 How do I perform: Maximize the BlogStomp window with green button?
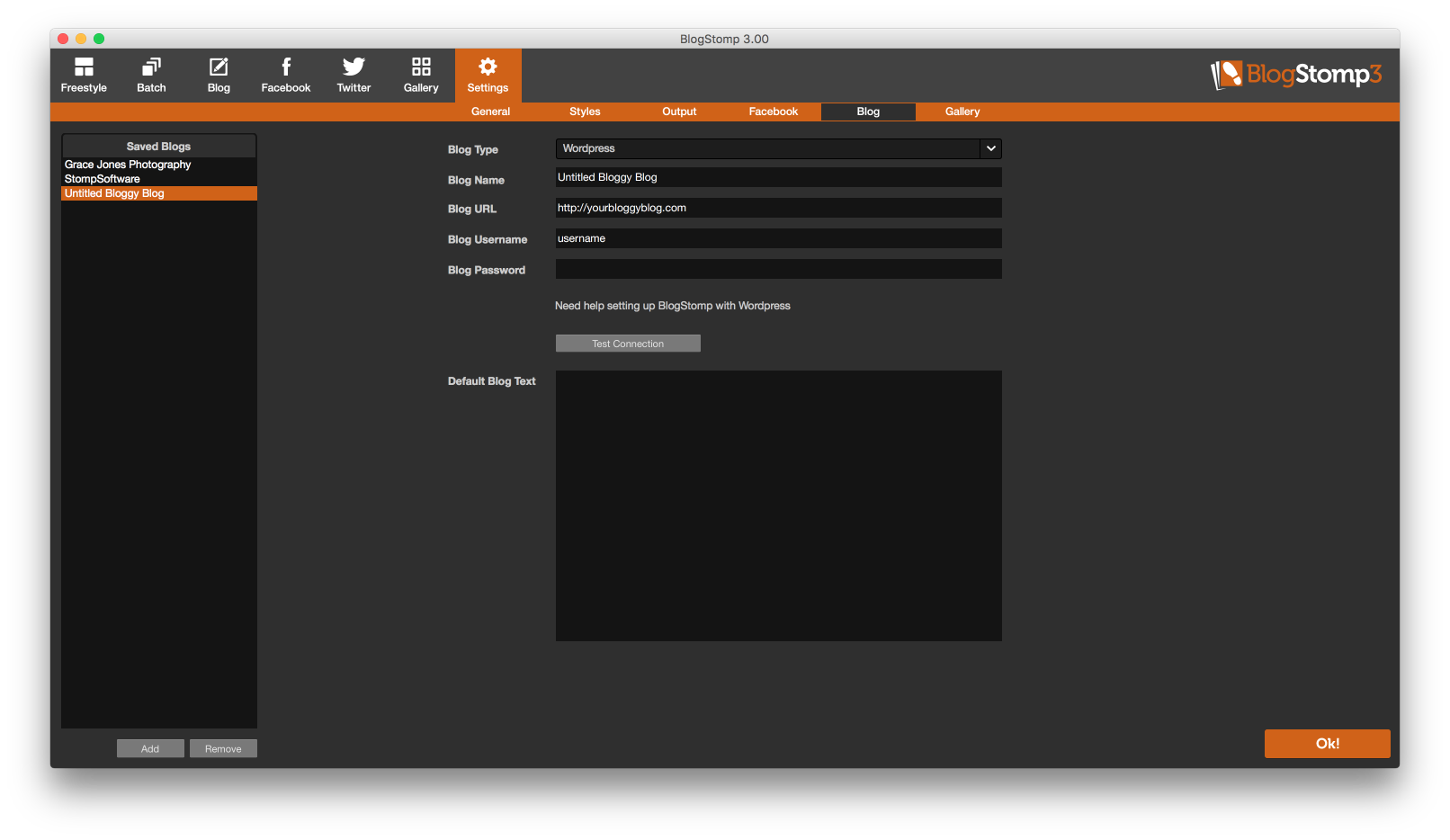click(99, 39)
